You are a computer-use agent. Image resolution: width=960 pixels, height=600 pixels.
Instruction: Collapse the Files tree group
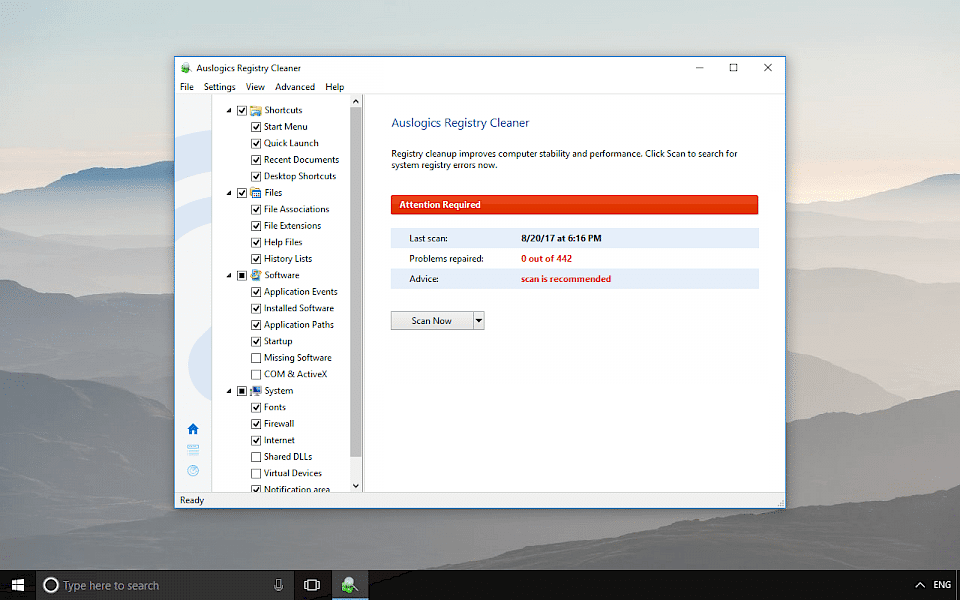pyautogui.click(x=230, y=193)
